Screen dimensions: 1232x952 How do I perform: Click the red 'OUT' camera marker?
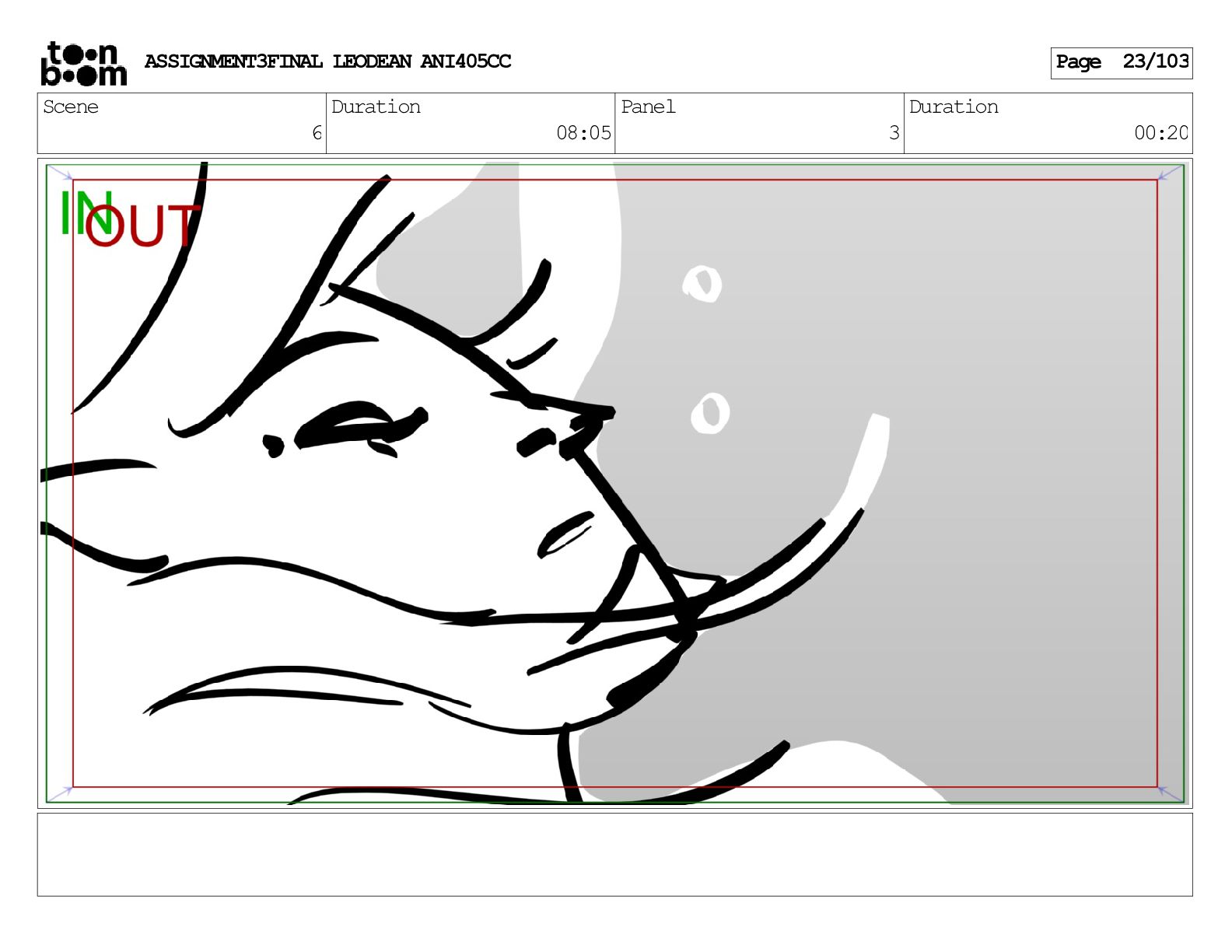point(142,226)
